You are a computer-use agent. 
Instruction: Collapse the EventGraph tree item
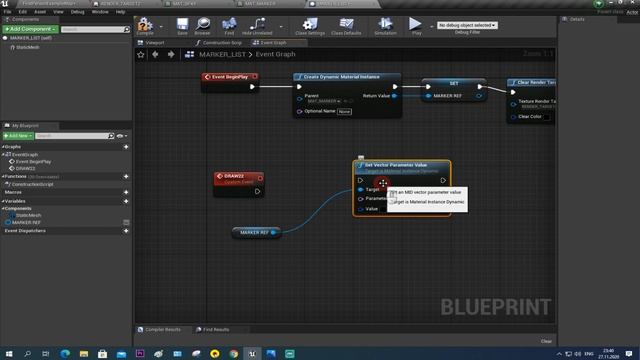click(3, 155)
